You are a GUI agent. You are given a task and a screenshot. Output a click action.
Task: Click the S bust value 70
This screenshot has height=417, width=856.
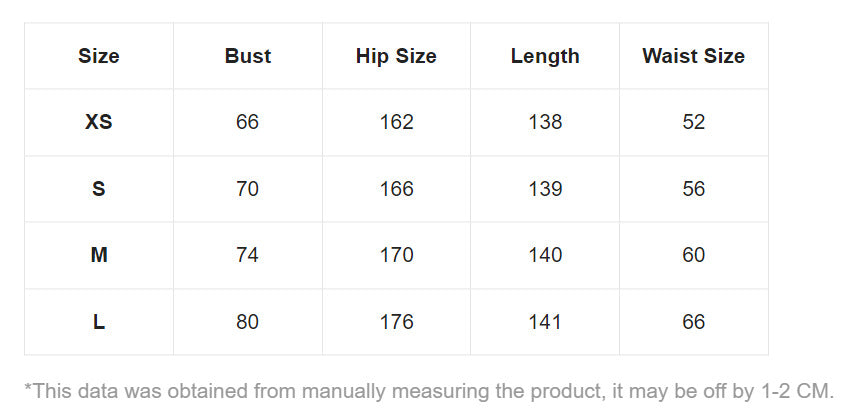pos(248,189)
